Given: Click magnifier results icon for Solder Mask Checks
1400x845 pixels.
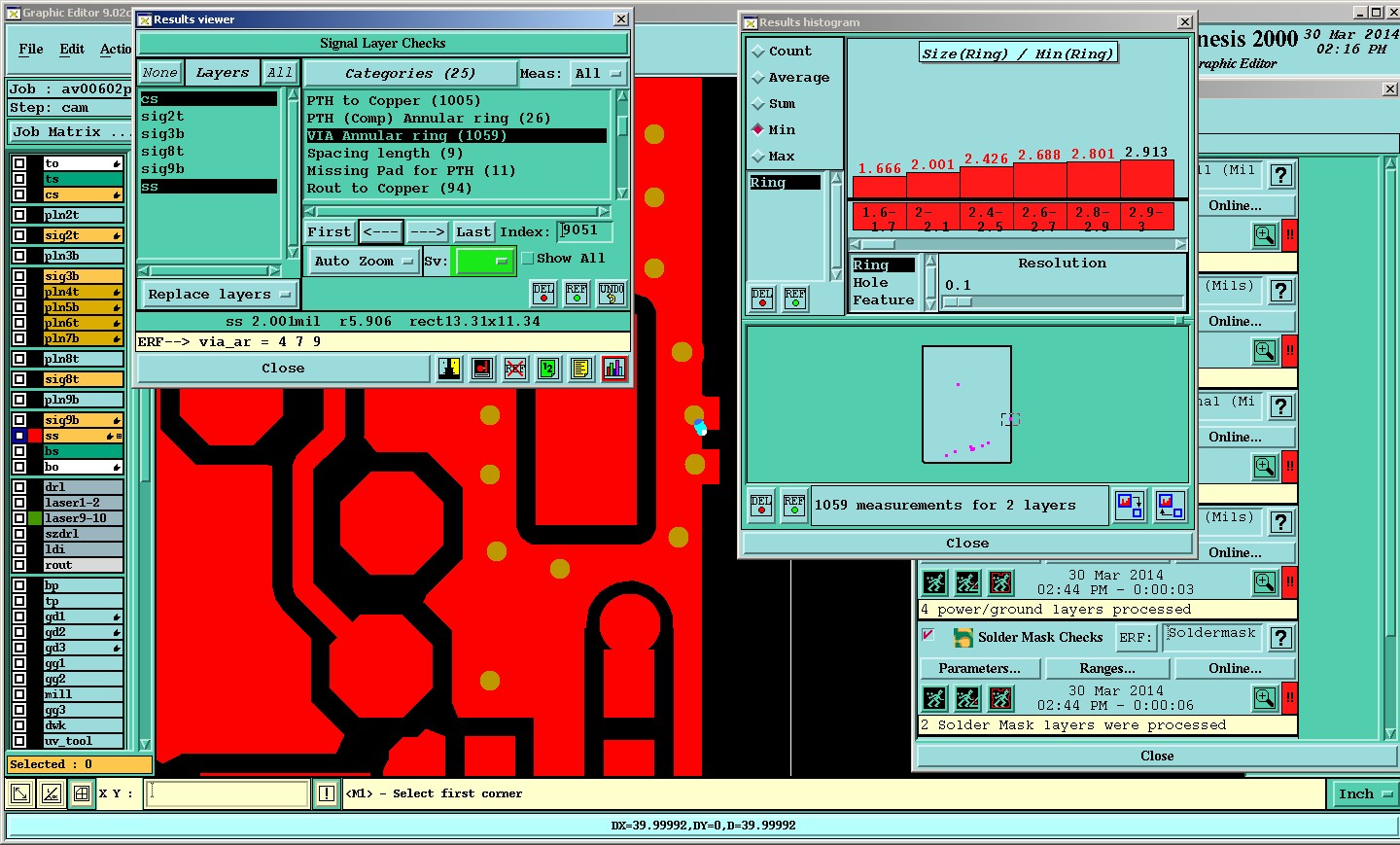Looking at the screenshot, I should (x=1265, y=698).
